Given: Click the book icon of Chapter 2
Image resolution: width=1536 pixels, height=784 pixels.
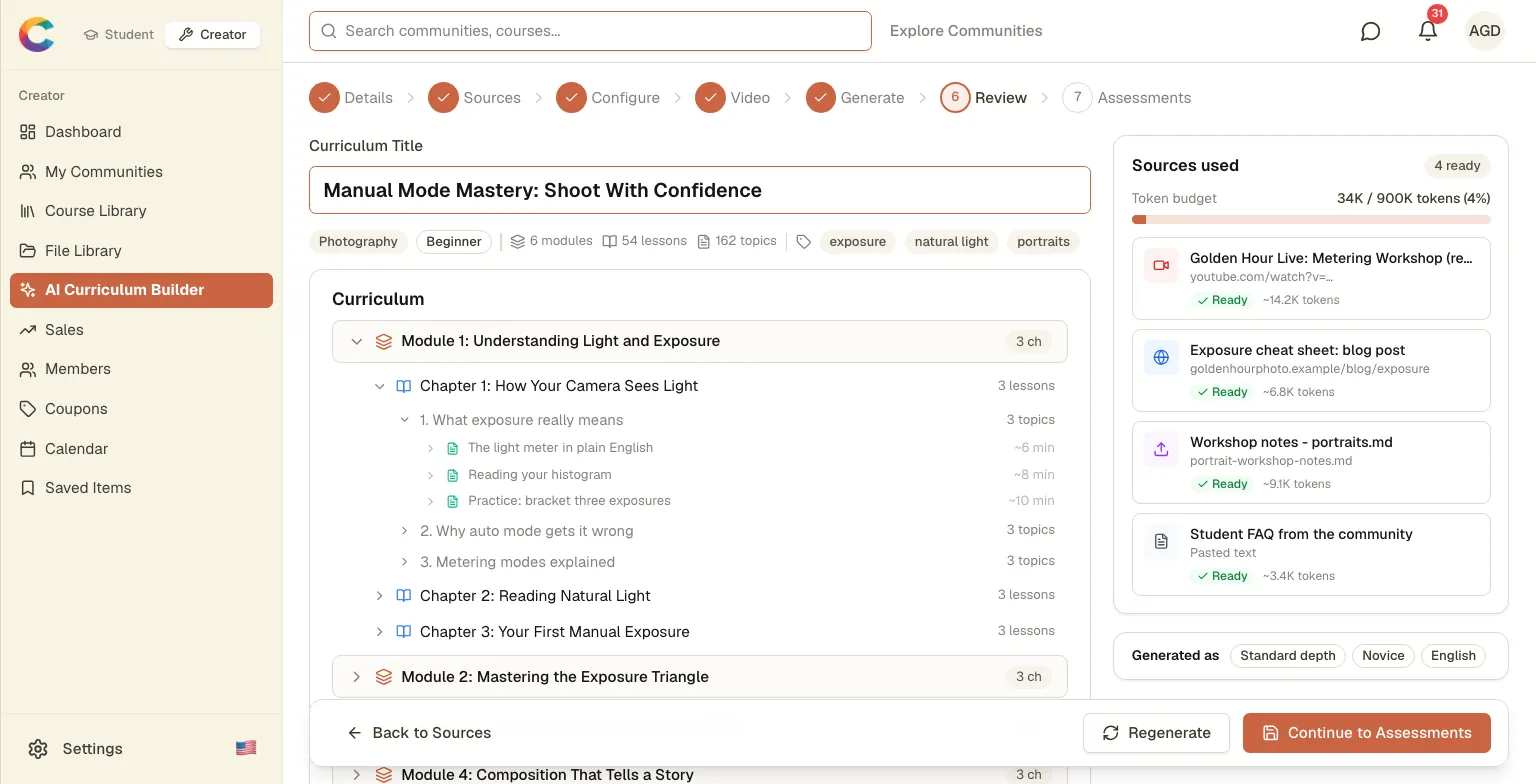Looking at the screenshot, I should point(404,596).
